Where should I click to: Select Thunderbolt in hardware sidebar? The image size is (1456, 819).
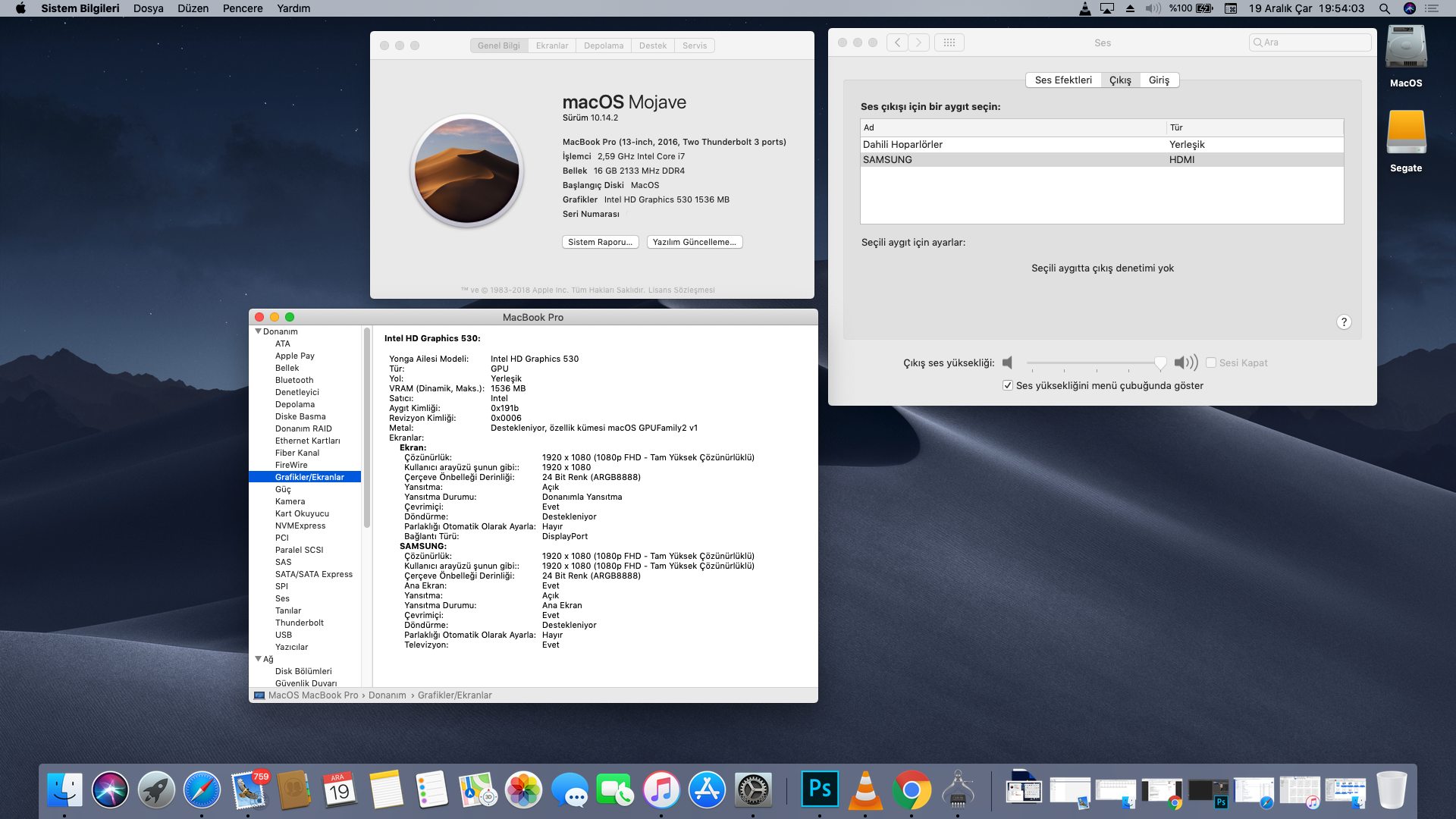click(x=299, y=623)
